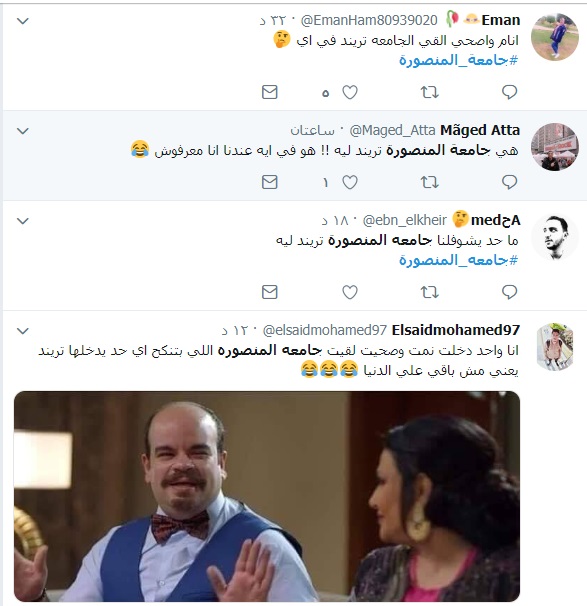Open the chevron menu on Mãged Atta's tweet

[x=23, y=131]
